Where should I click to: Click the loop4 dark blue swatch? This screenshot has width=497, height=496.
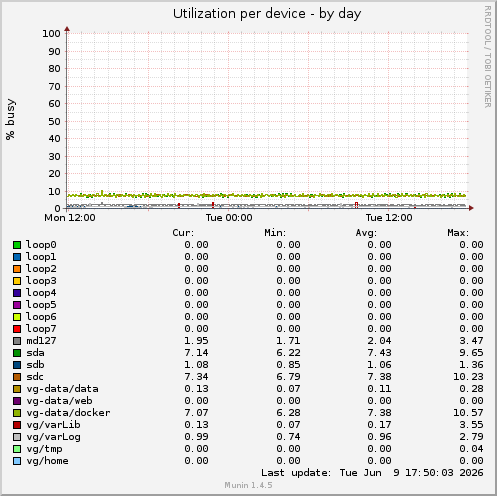click(x=17, y=293)
